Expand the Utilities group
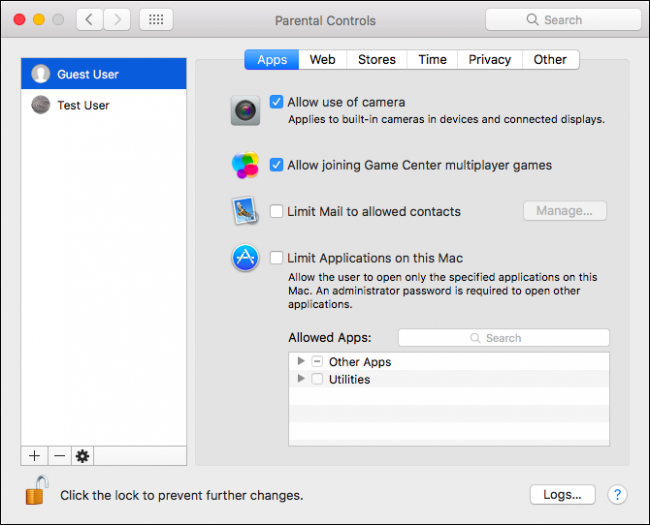 click(301, 379)
